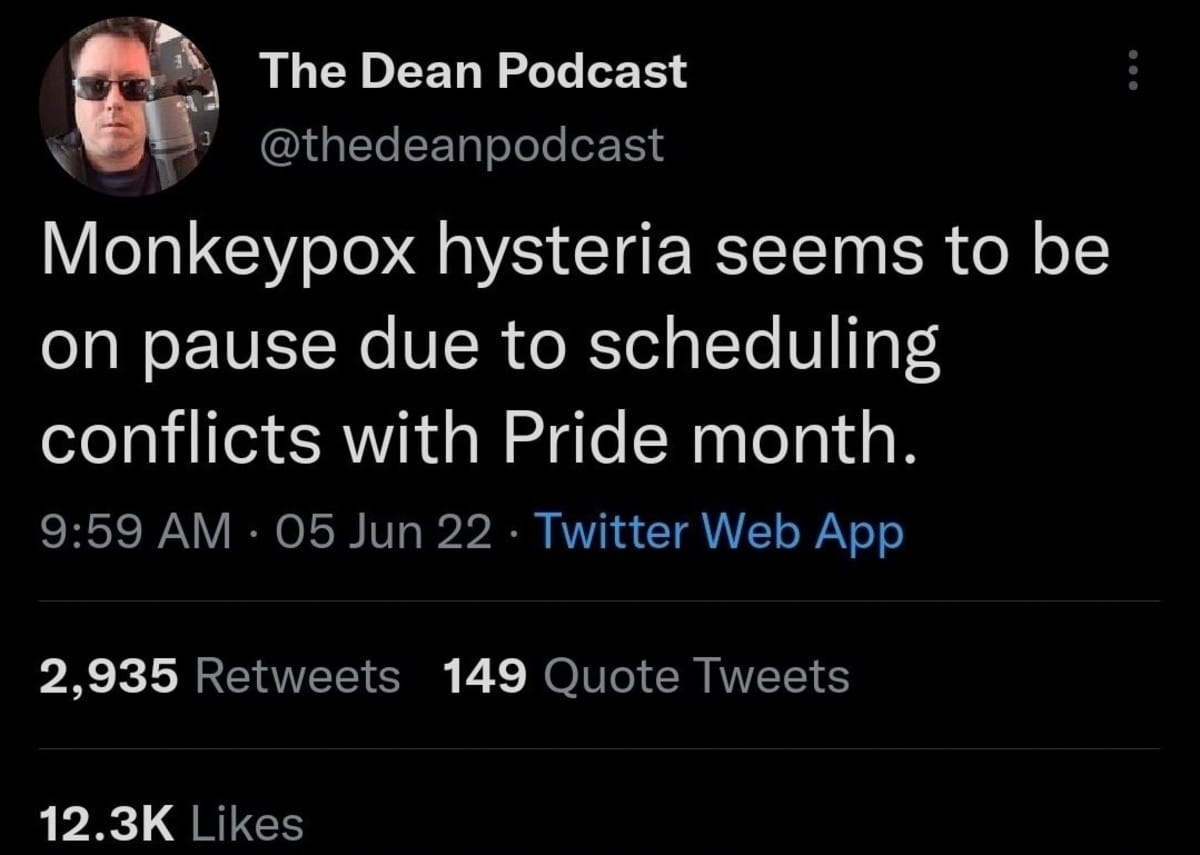Click the "Likes" label text
This screenshot has height=855, width=1200.
pyautogui.click(x=245, y=824)
